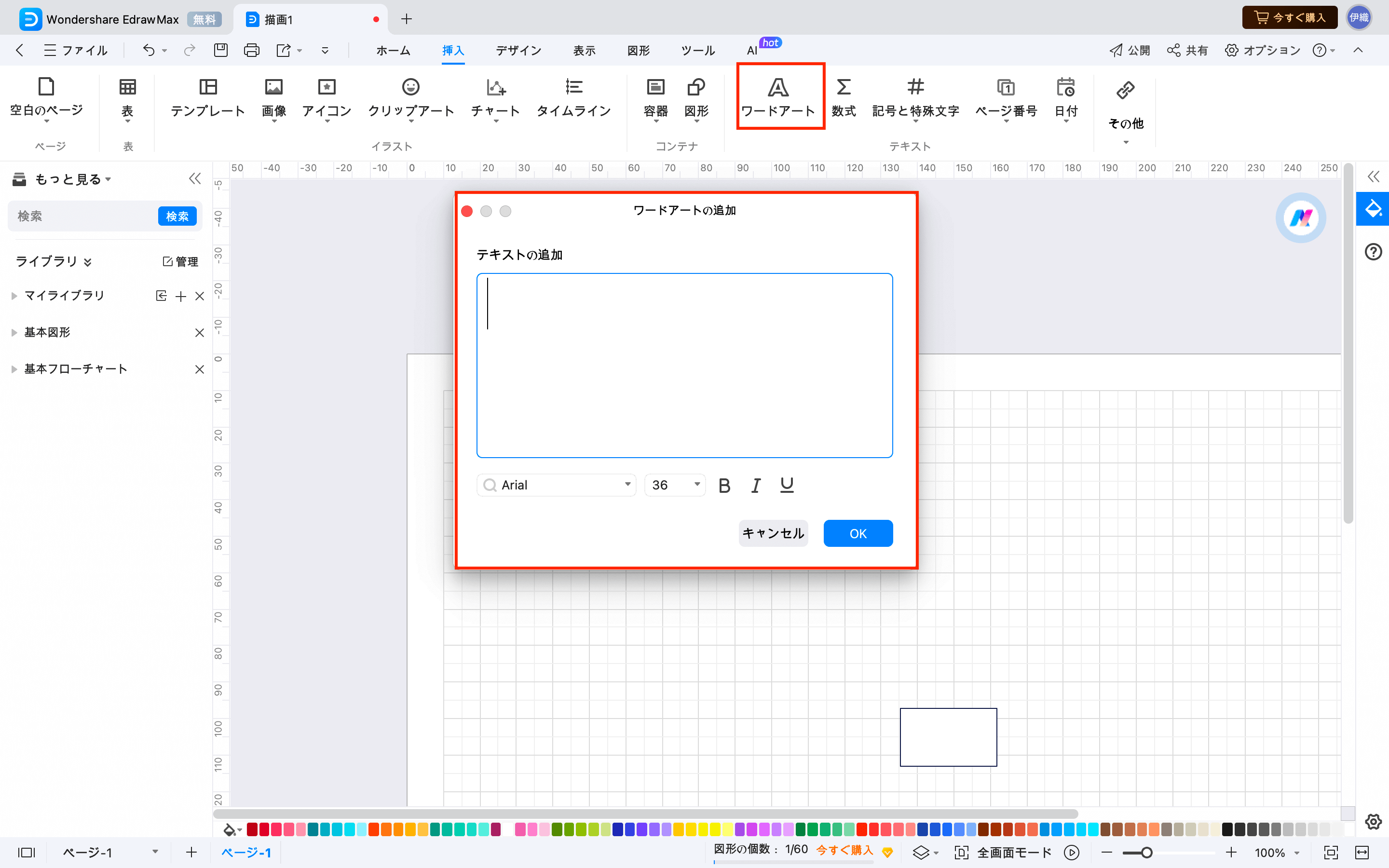Click the ワードアート word art tool
Viewport: 1389px width, 868px height.
pyautogui.click(x=778, y=97)
